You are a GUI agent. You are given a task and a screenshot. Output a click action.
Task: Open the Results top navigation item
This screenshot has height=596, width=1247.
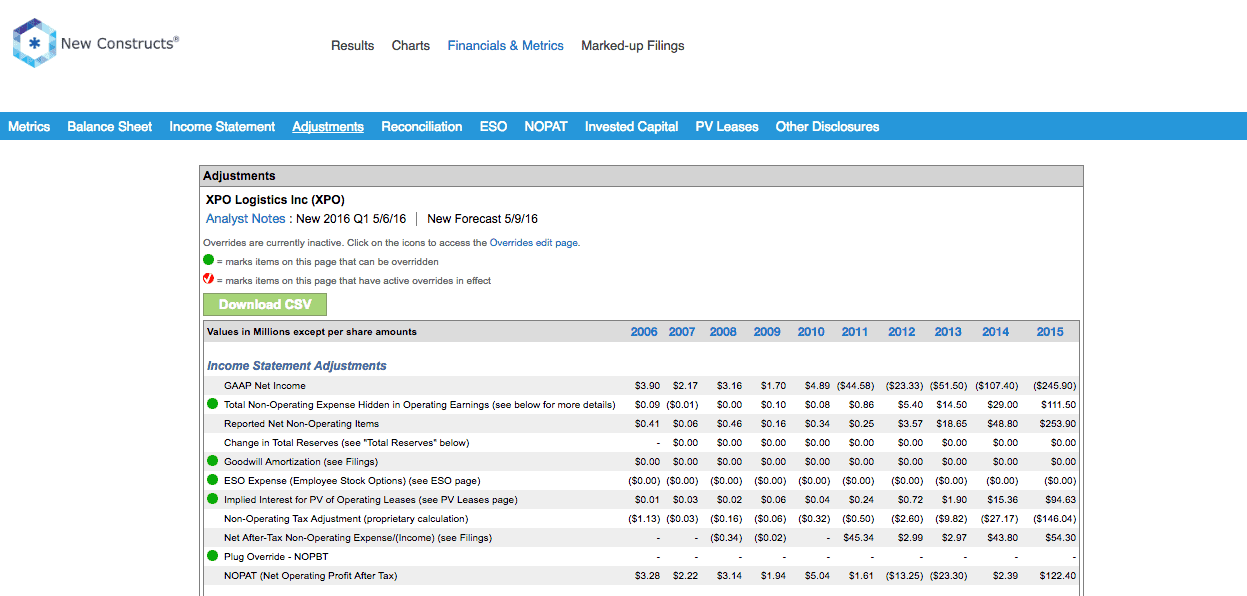(353, 46)
